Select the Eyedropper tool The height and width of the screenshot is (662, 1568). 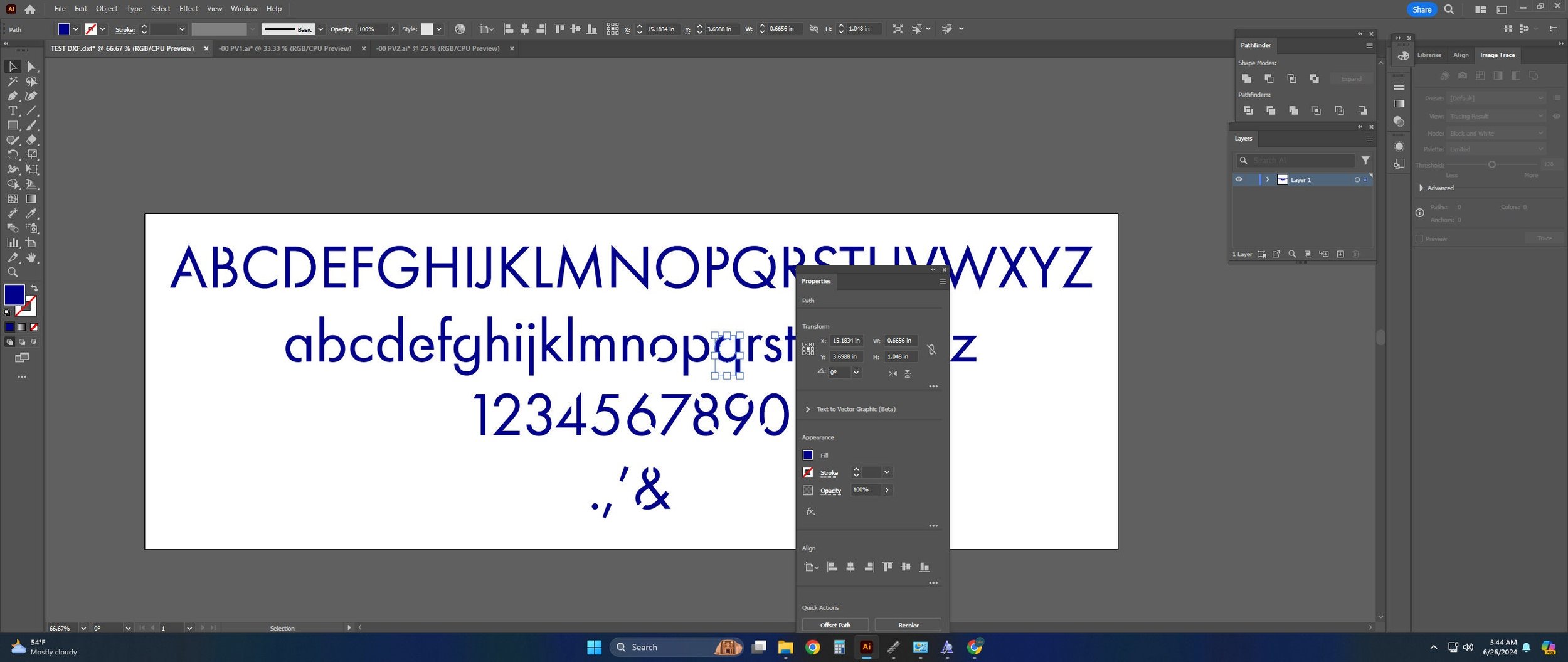tap(31, 213)
